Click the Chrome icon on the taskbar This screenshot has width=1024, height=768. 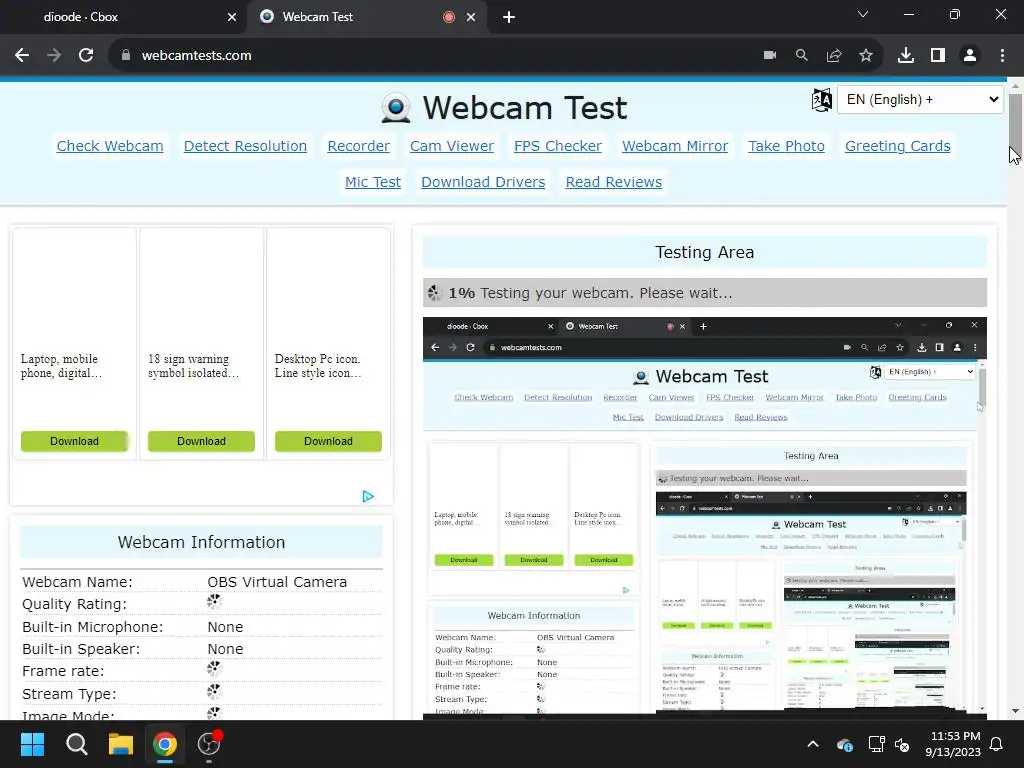coord(165,744)
